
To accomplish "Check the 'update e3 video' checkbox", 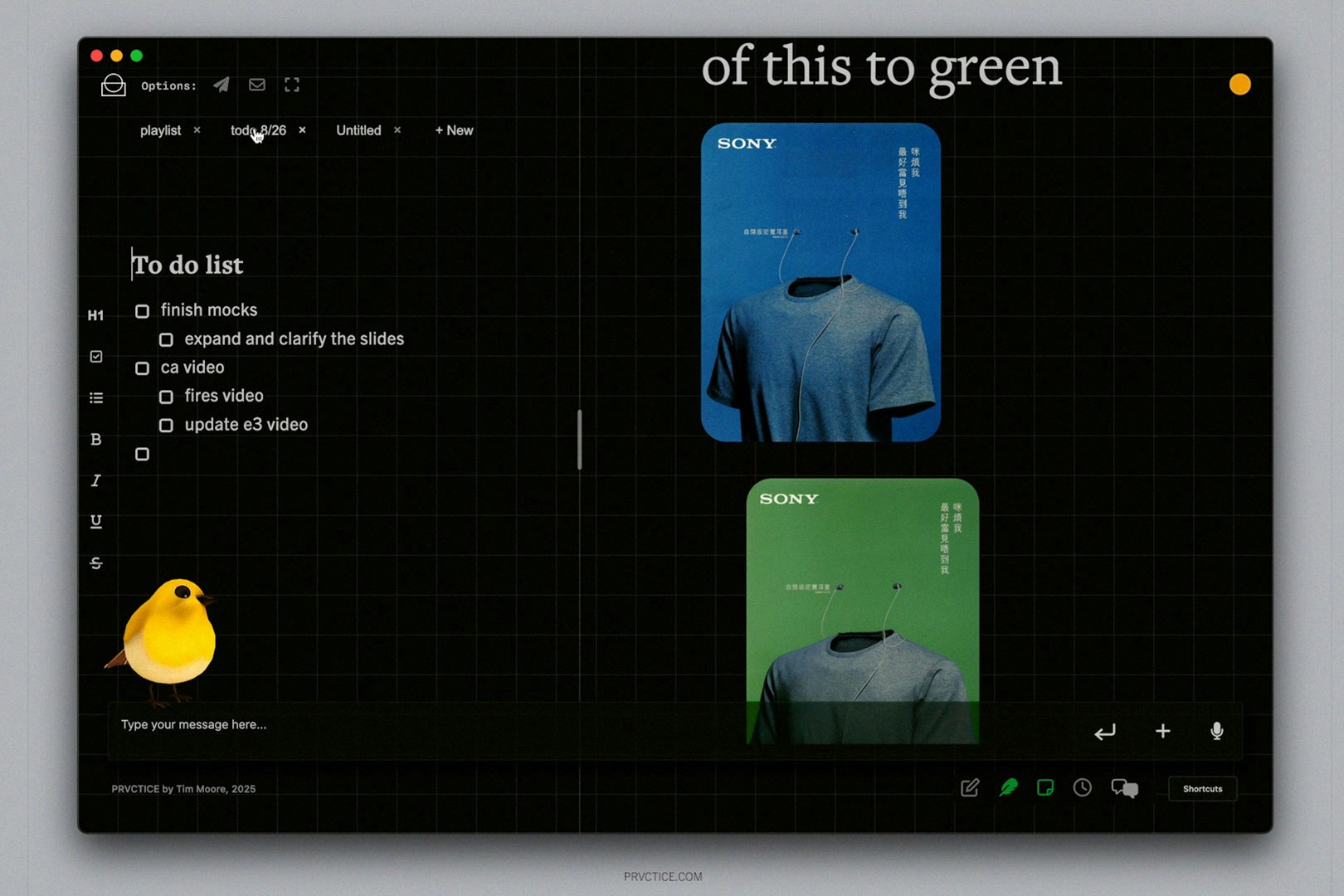I will pyautogui.click(x=166, y=426).
